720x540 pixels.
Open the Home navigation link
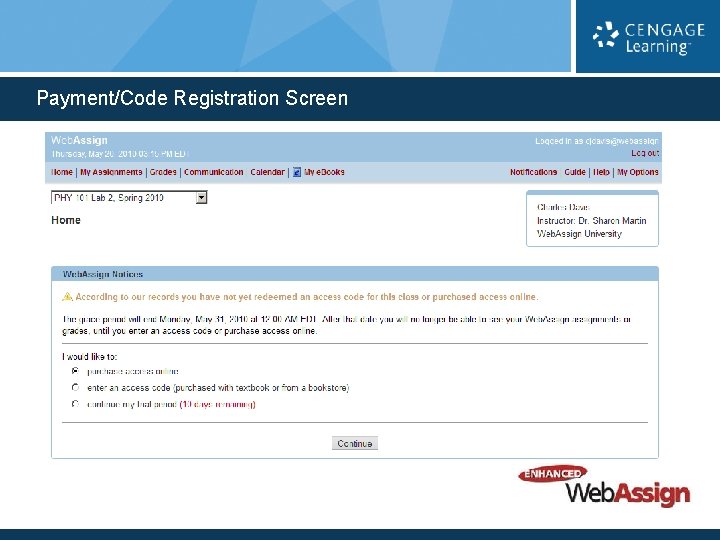[62, 172]
